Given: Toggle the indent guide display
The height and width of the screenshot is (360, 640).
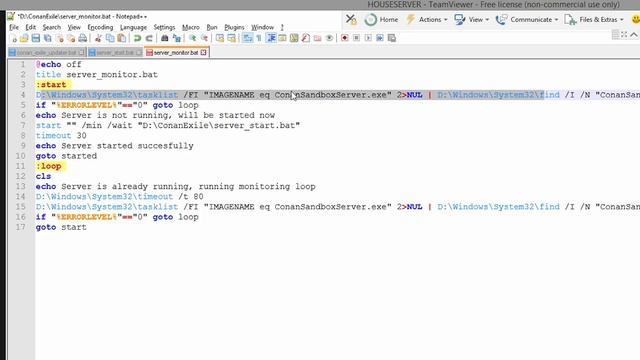Looking at the screenshot, I should [271, 38].
